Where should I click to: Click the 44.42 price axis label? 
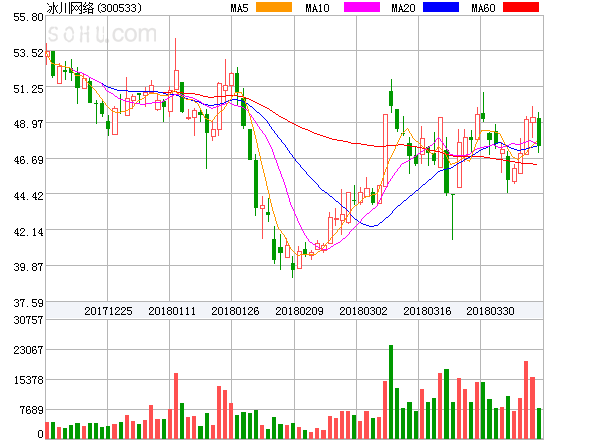[x=28, y=196]
